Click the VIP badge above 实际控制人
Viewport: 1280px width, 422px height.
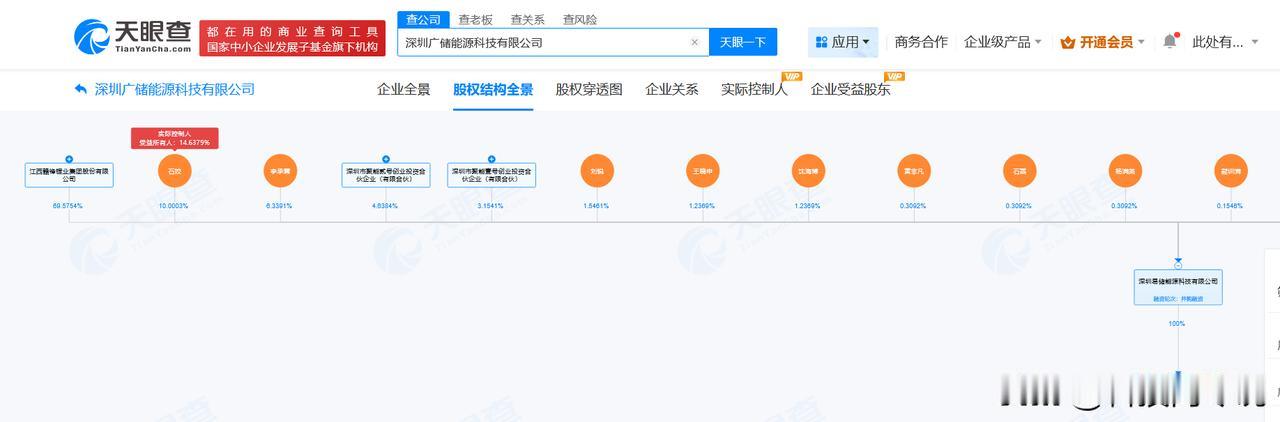point(792,76)
